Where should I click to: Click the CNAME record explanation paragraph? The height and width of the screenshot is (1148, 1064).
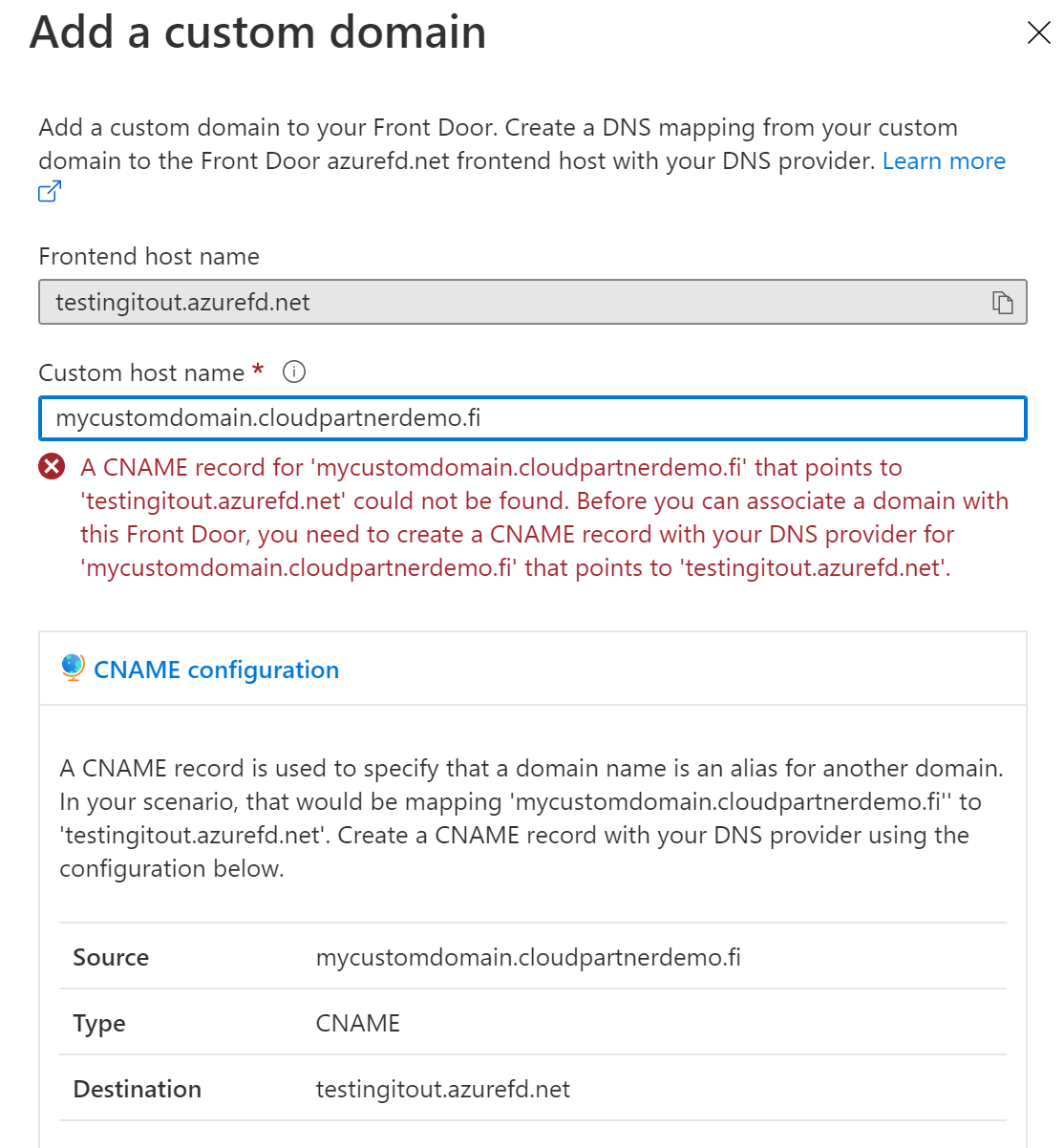click(531, 818)
